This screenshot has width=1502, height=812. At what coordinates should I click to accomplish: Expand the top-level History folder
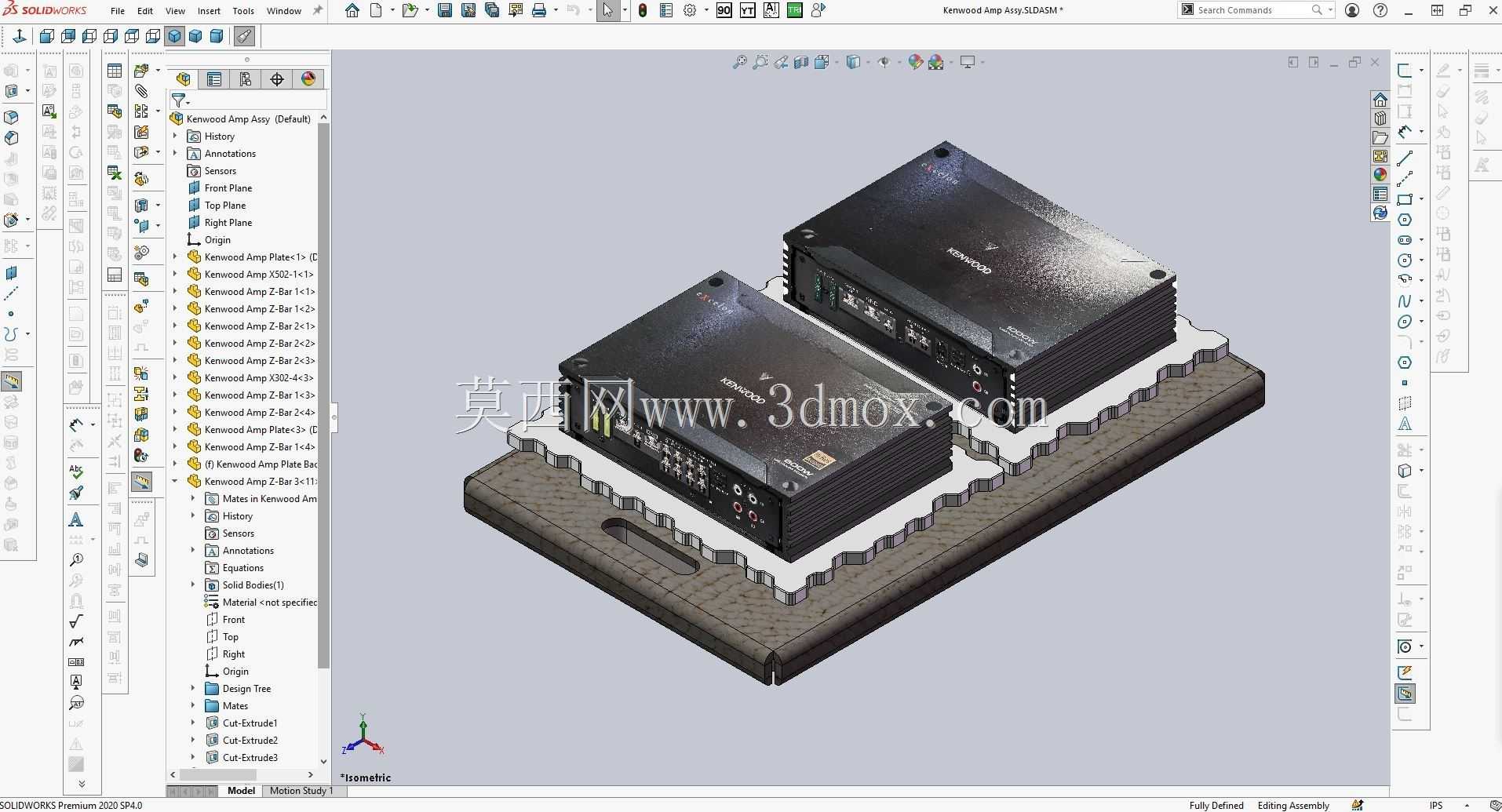click(175, 136)
